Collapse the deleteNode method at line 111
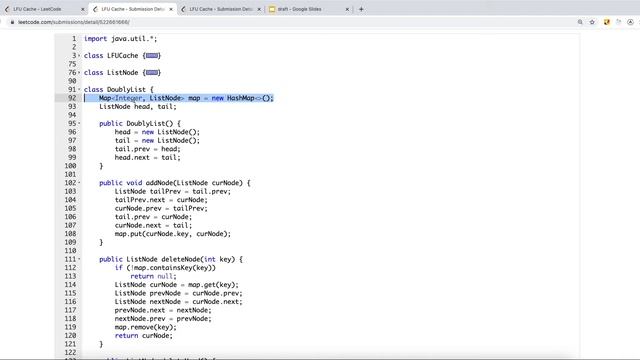The image size is (640, 360). coord(79,259)
